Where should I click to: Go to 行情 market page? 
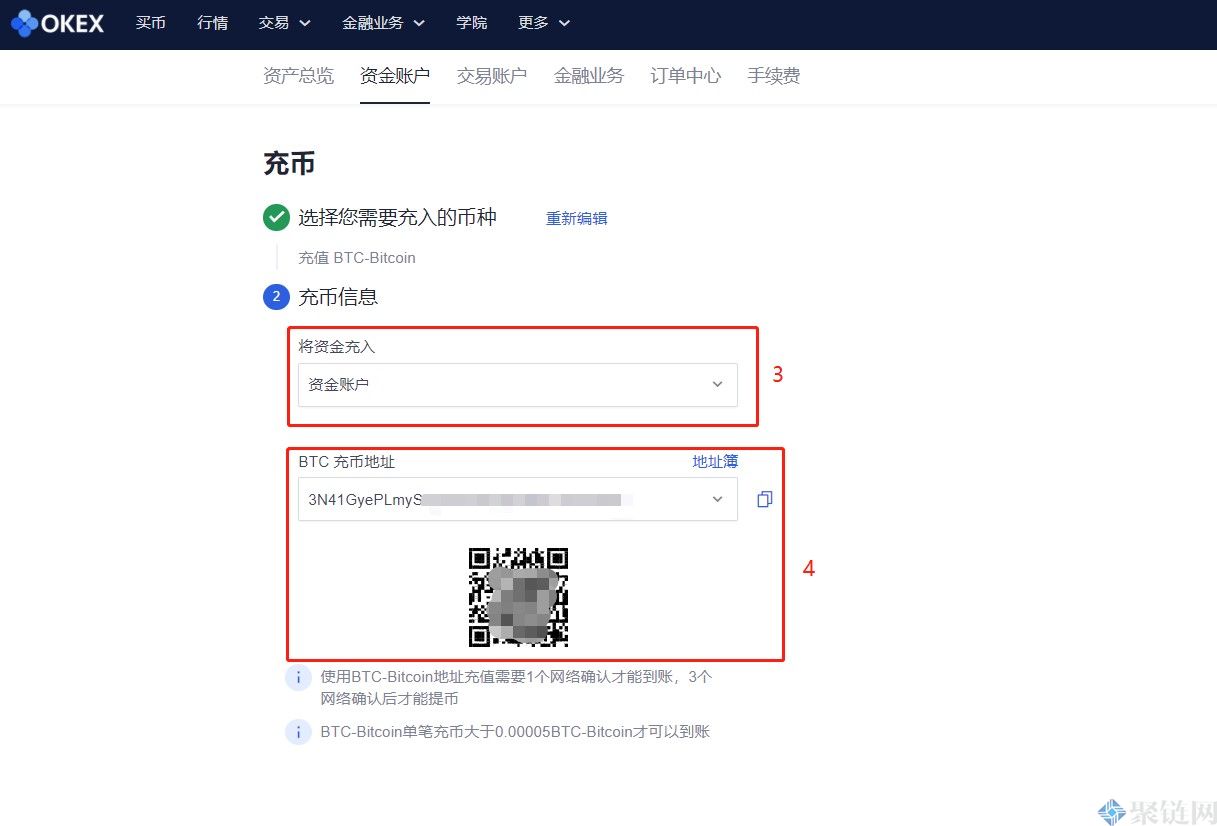click(x=213, y=23)
